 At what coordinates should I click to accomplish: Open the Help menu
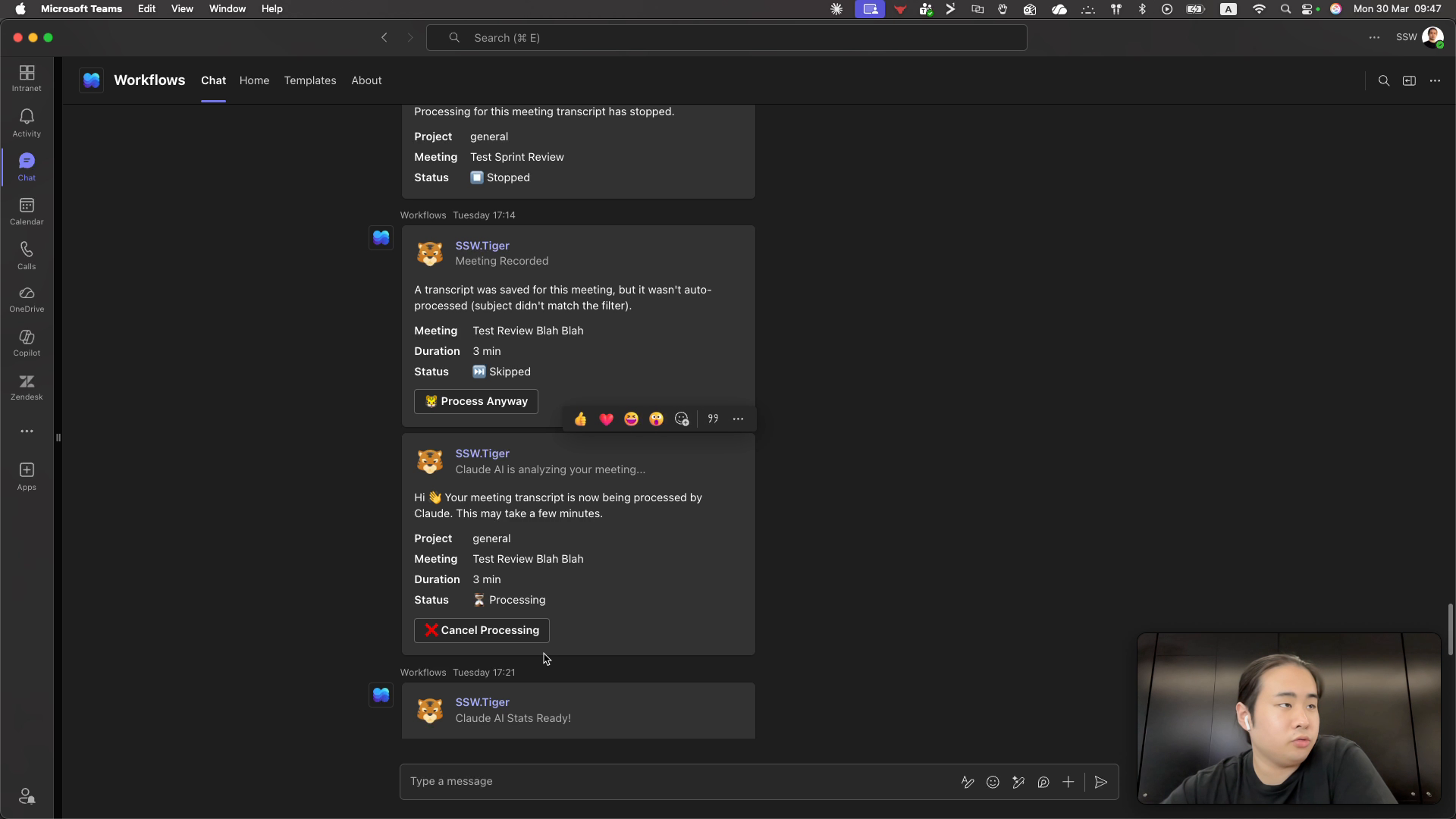(x=271, y=9)
